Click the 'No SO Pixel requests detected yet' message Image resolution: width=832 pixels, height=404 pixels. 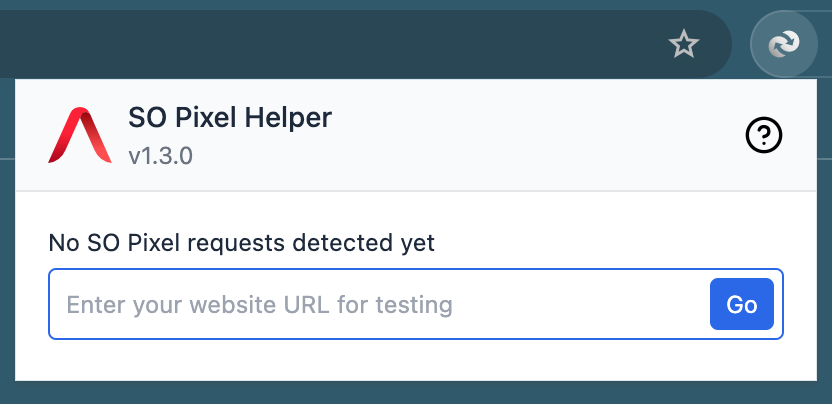[241, 242]
